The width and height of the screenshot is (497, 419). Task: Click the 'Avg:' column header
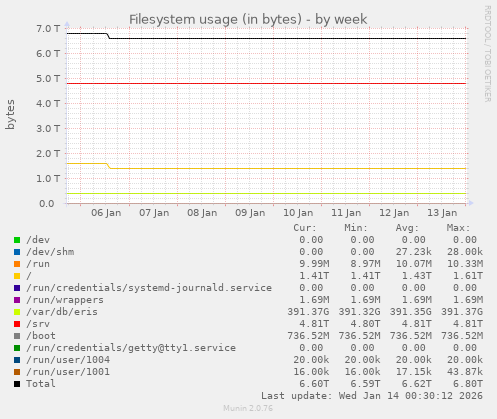click(407, 228)
